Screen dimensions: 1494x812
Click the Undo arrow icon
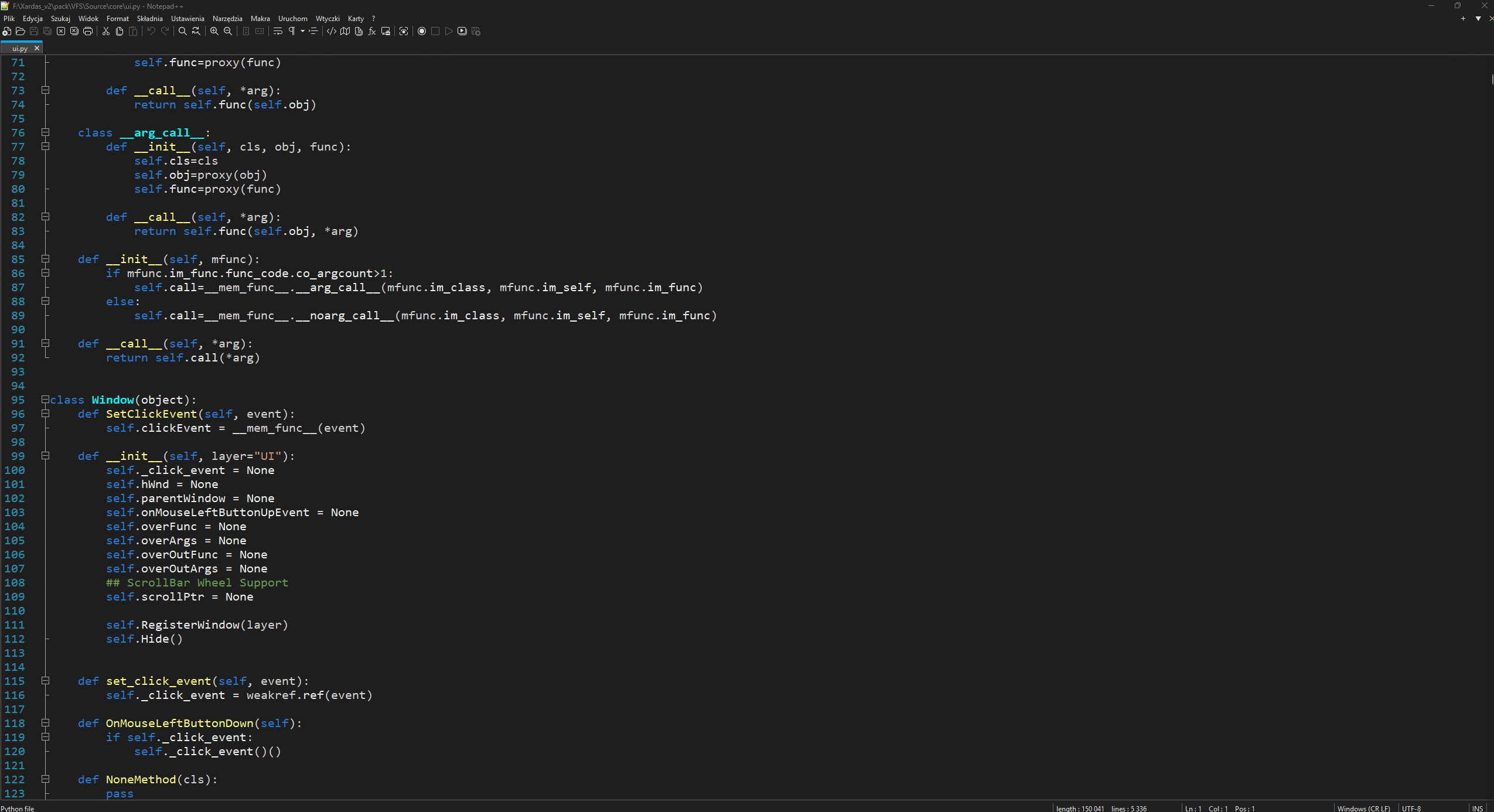coord(151,32)
